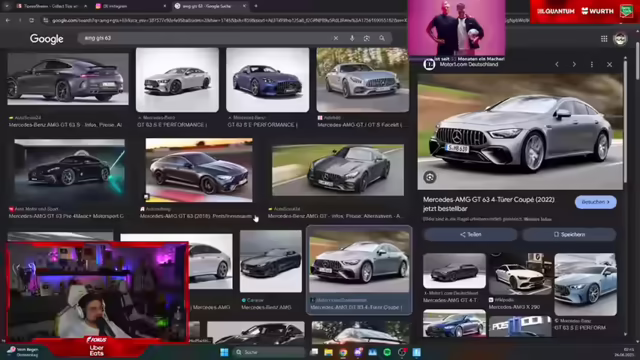
Task: Open silver GT 63 S E Performance thumbnail
Action: click(177, 80)
